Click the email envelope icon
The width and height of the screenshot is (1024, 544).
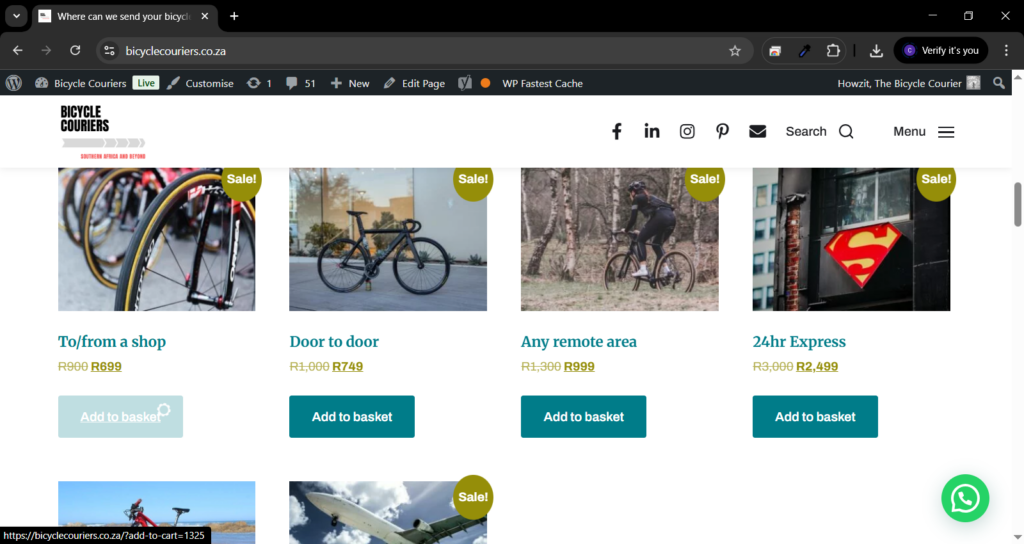[x=758, y=131]
